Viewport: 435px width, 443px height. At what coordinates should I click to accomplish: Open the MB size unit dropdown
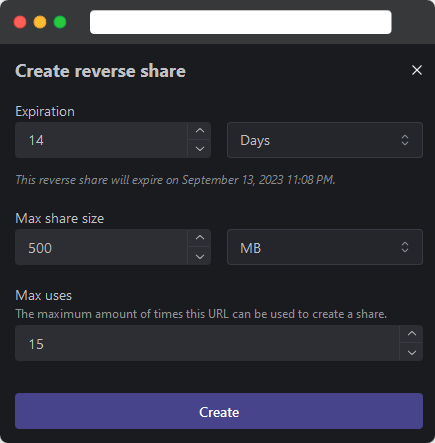coord(325,247)
